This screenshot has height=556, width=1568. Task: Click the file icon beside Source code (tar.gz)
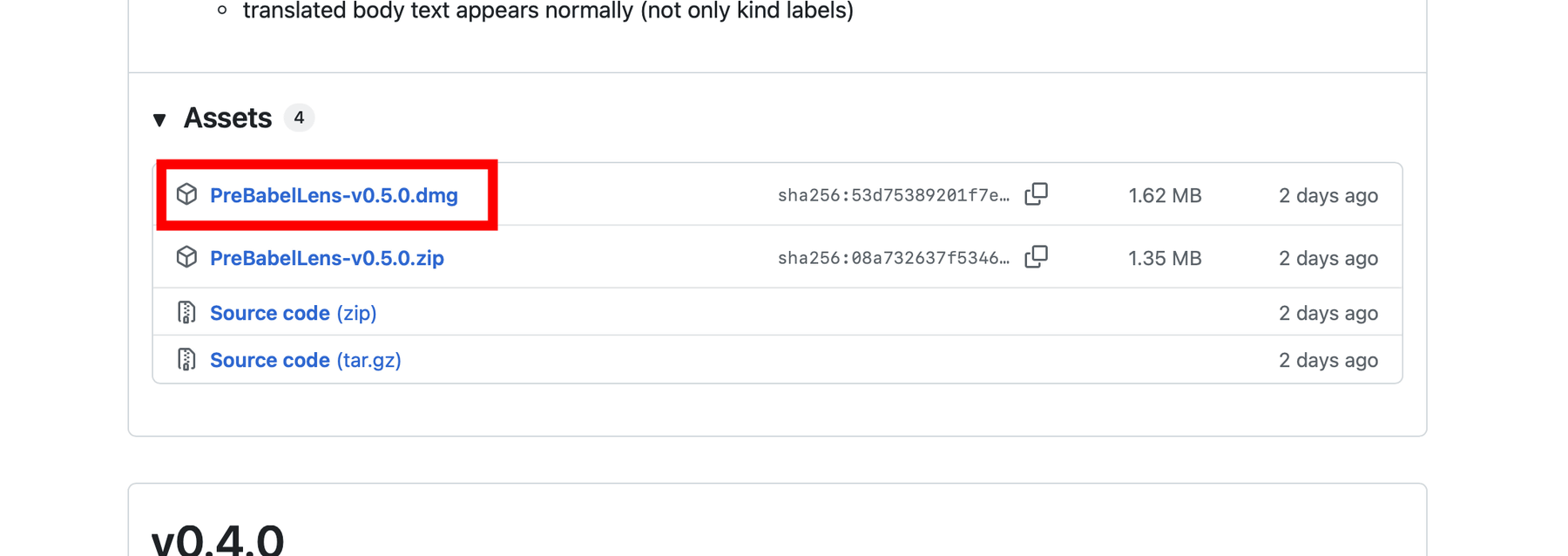(186, 359)
